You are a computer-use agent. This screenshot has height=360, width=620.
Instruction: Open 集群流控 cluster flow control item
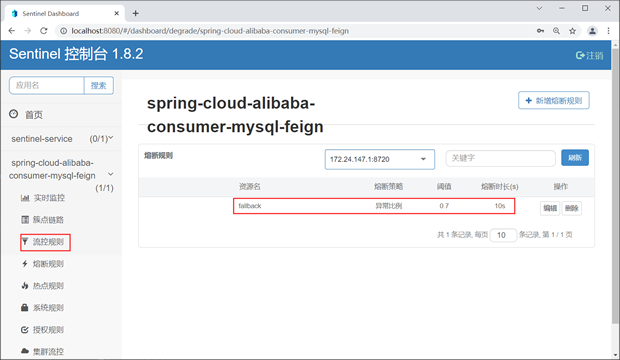pos(43,351)
